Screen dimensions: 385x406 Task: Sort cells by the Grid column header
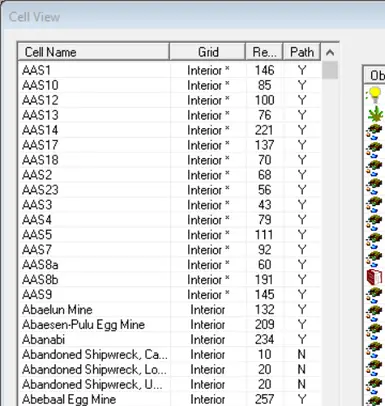208,52
